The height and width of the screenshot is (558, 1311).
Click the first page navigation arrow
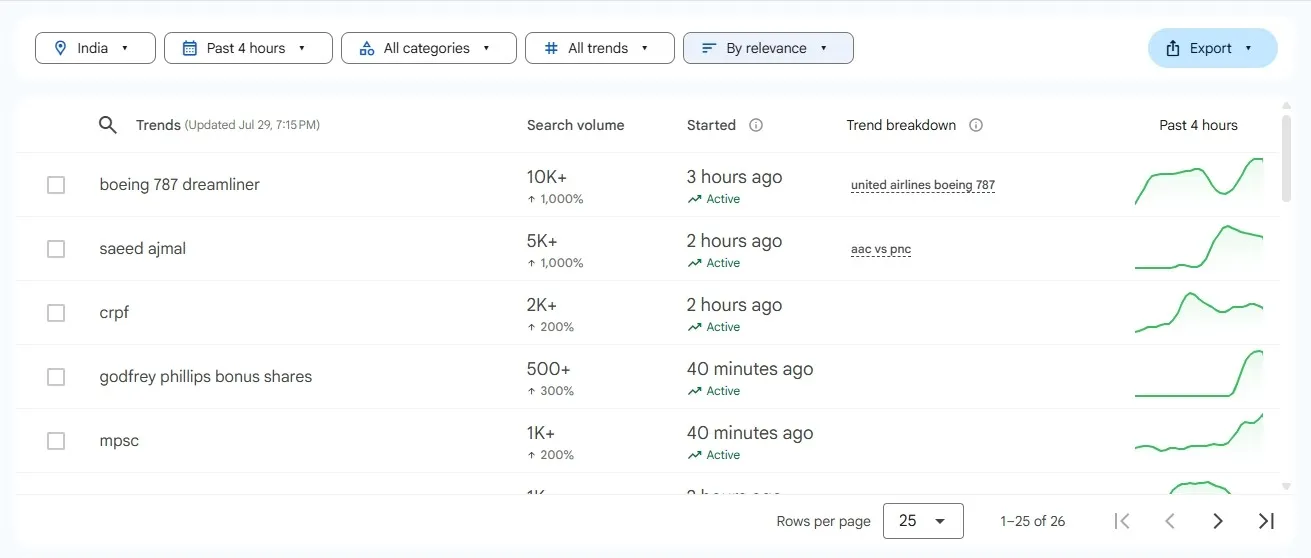tap(1122, 520)
